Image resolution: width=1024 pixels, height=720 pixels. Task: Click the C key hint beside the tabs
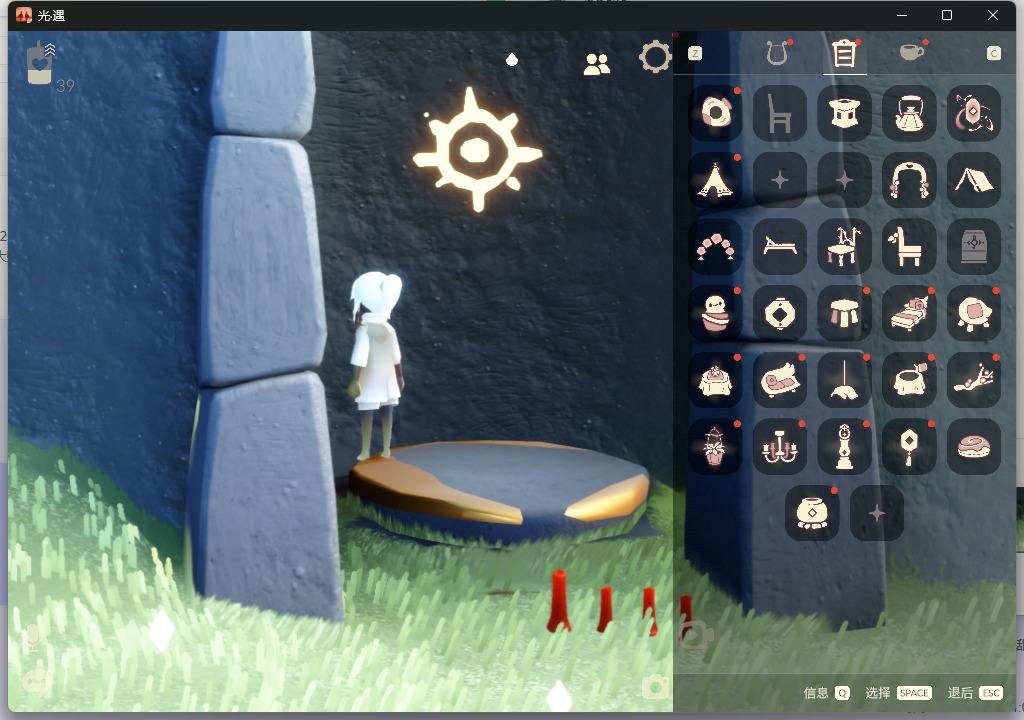tap(993, 53)
